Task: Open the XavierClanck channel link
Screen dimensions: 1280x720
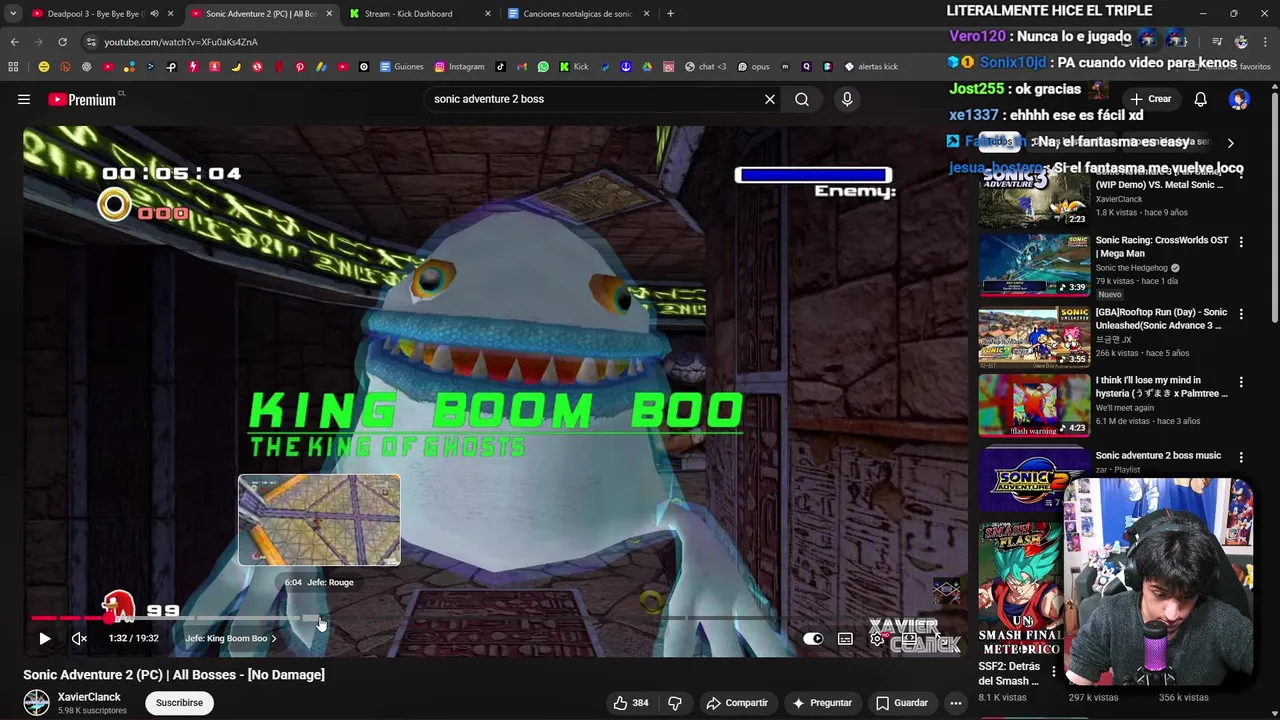Action: (89, 697)
